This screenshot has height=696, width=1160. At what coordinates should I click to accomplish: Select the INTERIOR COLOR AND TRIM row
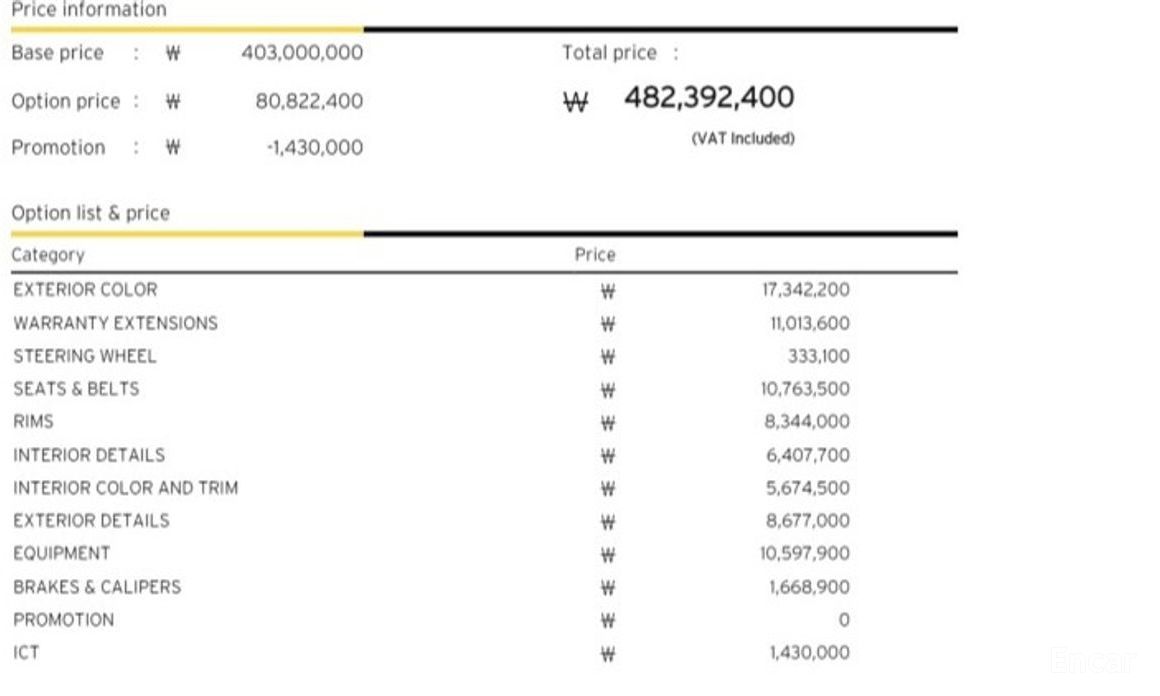125,488
